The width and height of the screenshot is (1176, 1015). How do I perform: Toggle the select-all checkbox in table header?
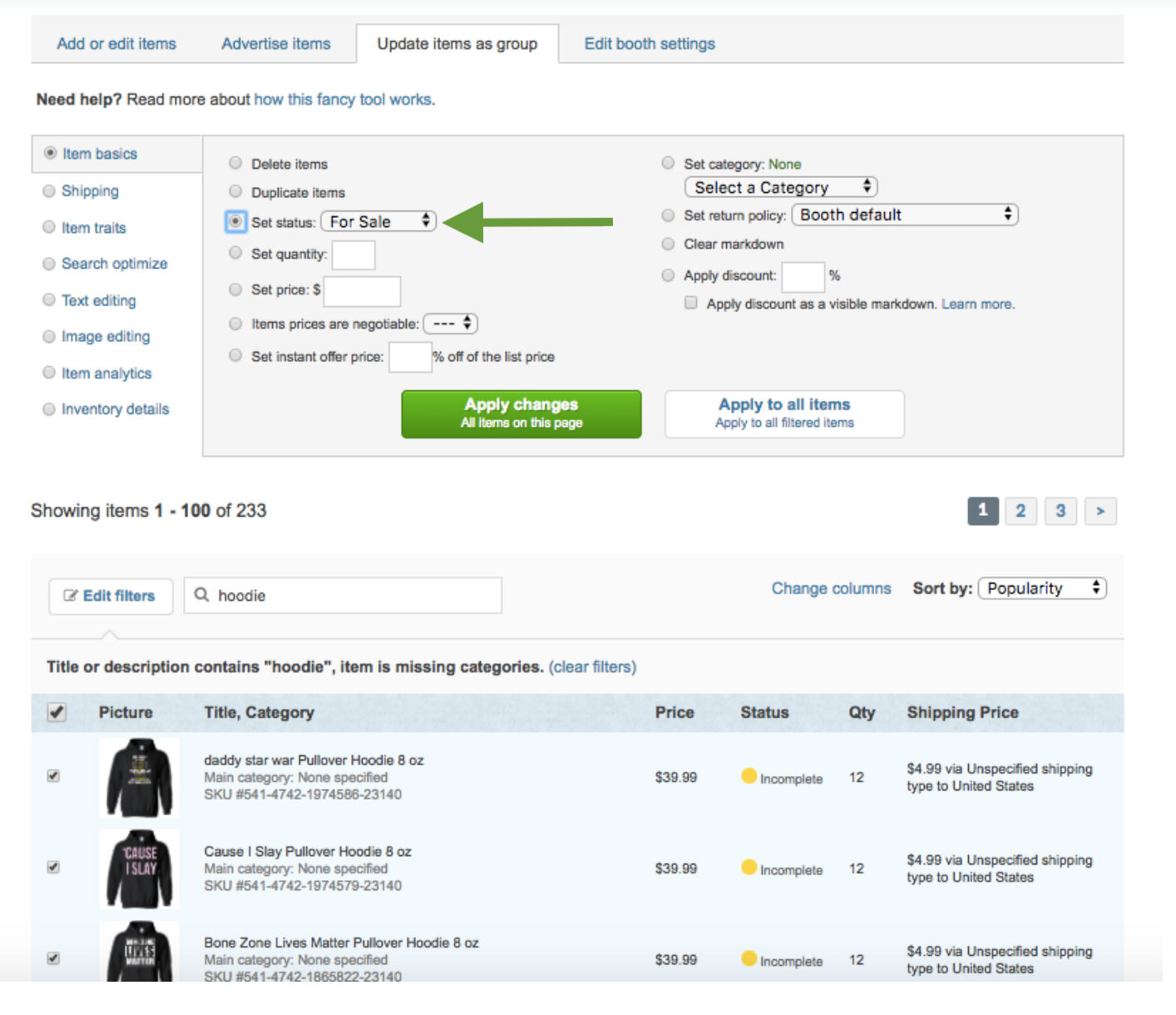pyautogui.click(x=57, y=712)
